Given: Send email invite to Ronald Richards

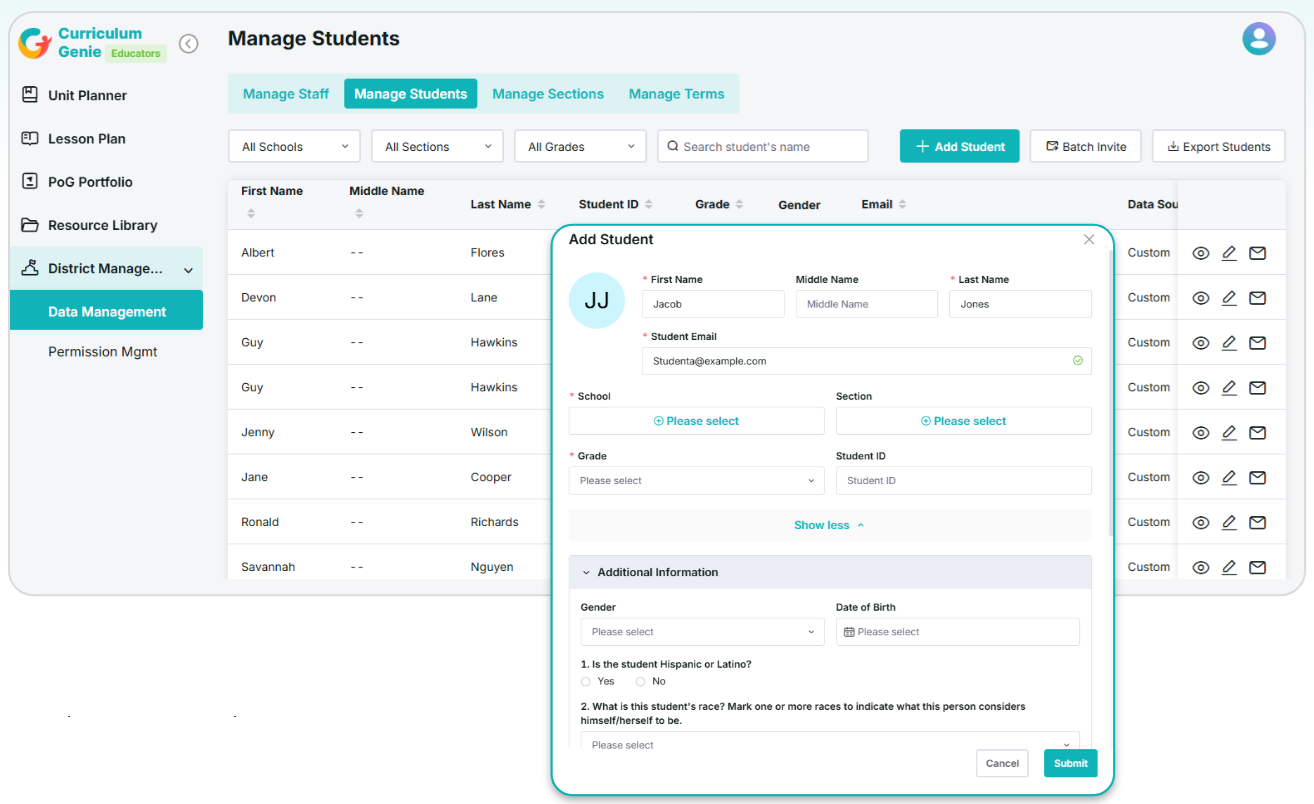Looking at the screenshot, I should coord(1258,523).
